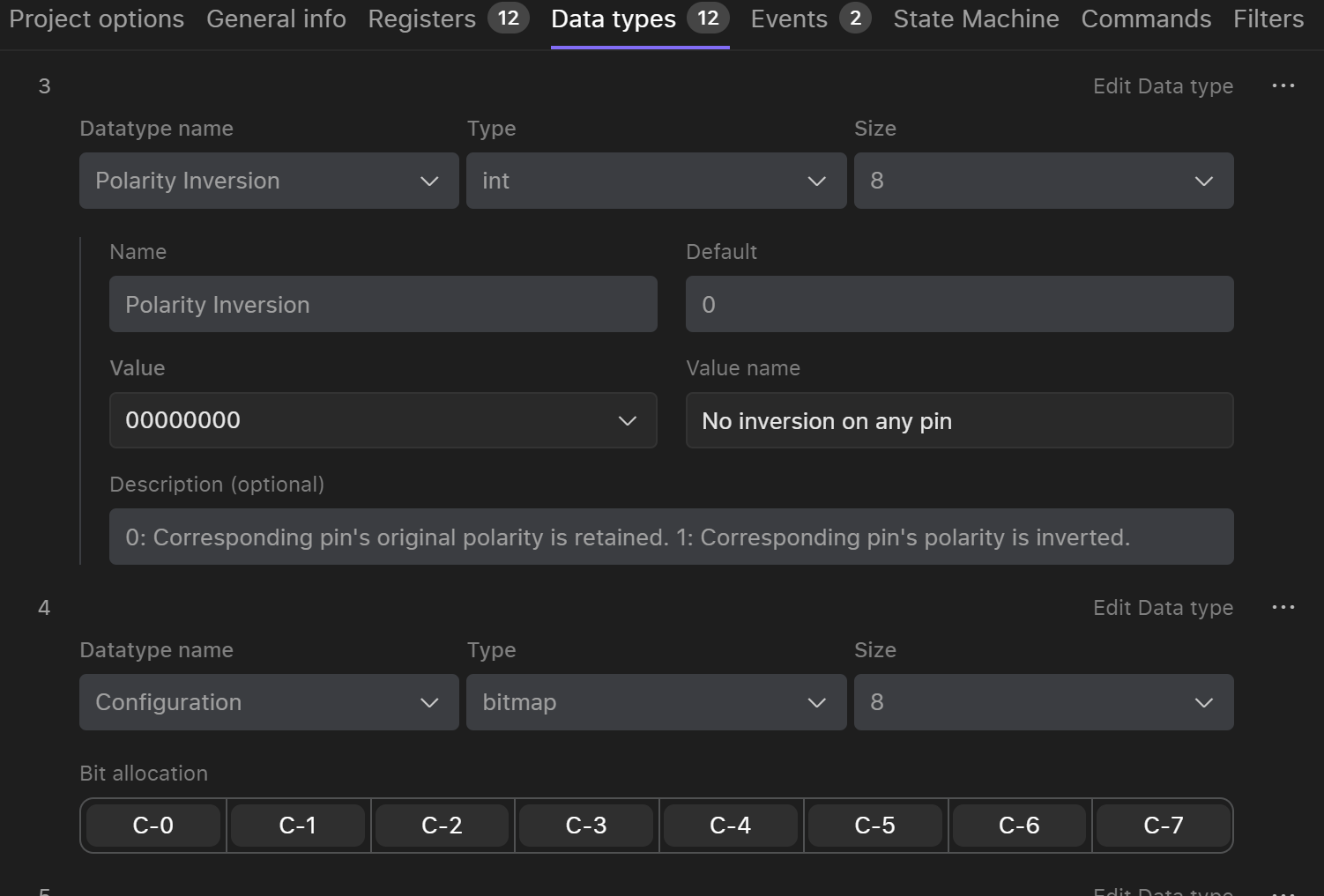Open the Events tab

(788, 19)
